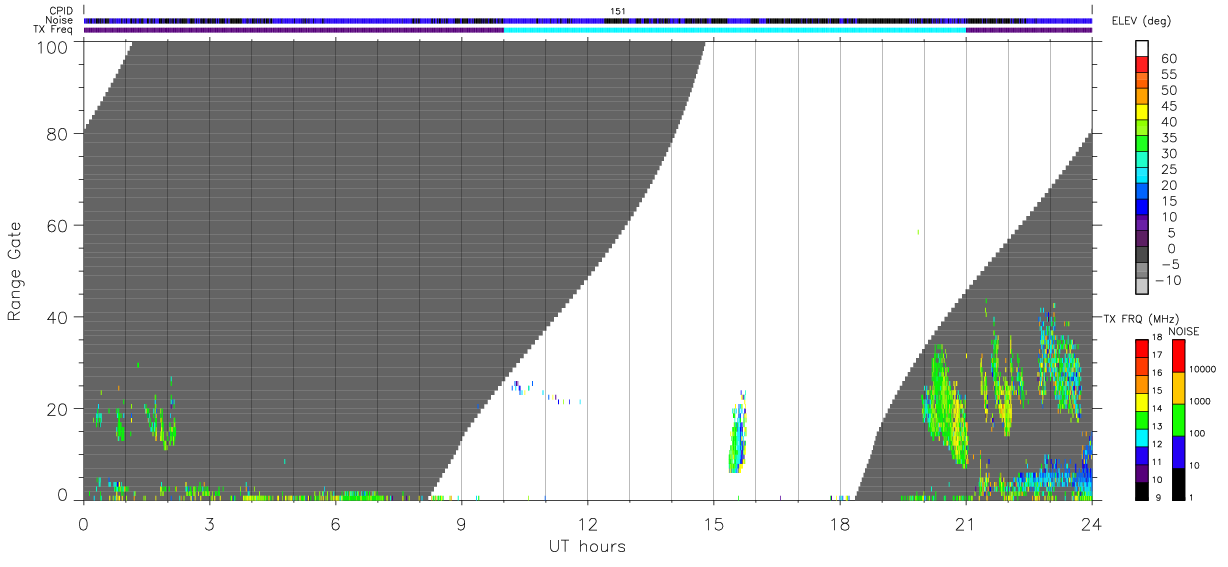The width and height of the screenshot is (1228, 567).
Task: Click the 12 tick label on the UT hours axis
Action: pos(588,523)
